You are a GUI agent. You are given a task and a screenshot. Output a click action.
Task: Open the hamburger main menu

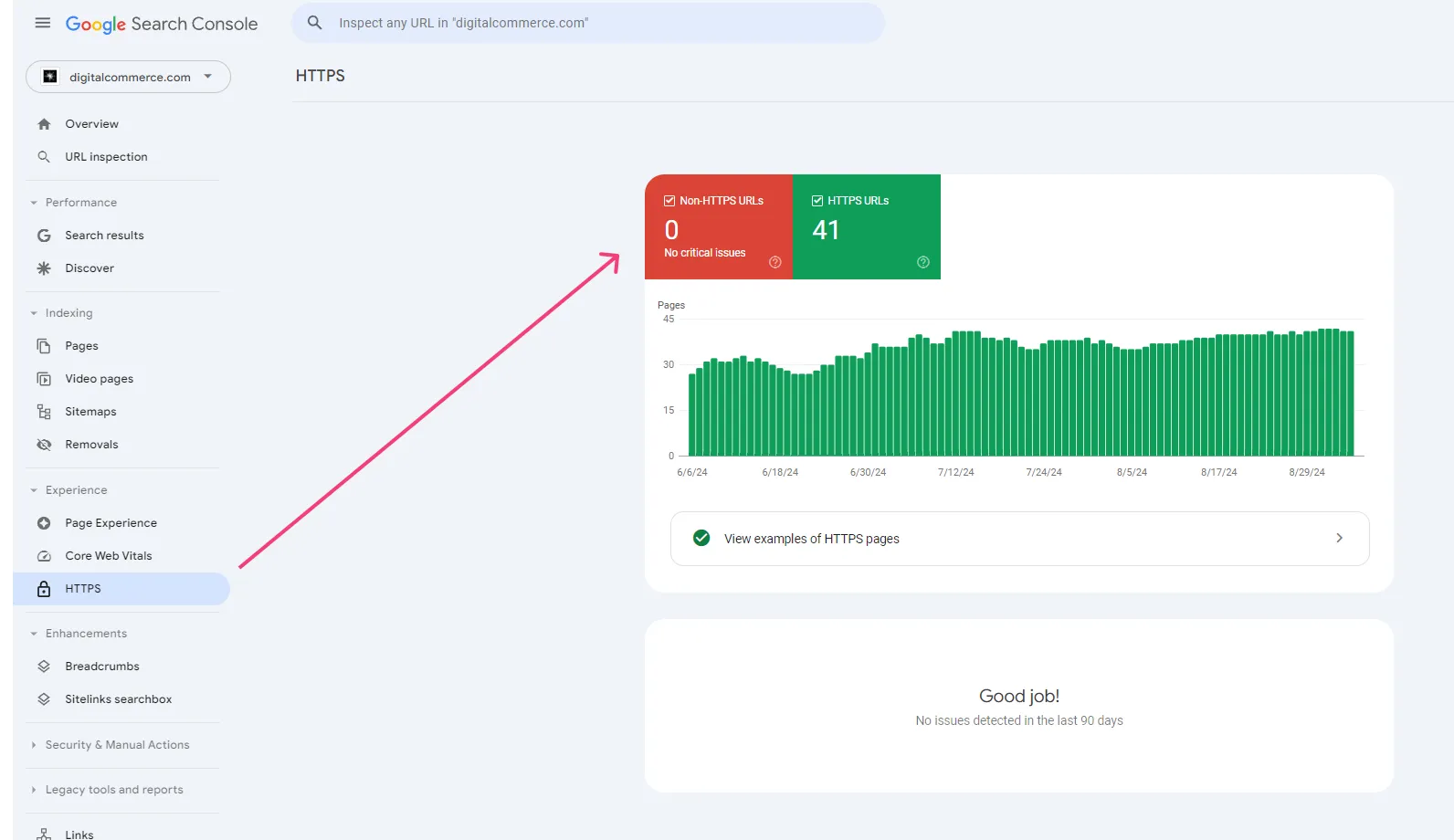click(x=43, y=23)
